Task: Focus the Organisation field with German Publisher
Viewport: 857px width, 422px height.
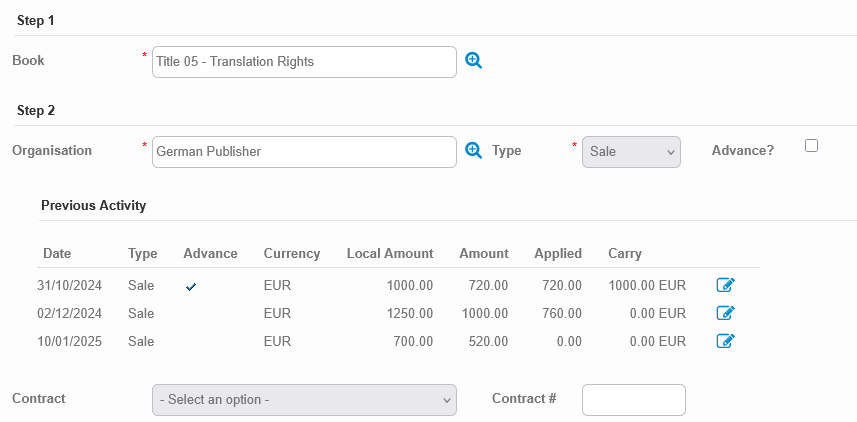Action: coord(304,152)
